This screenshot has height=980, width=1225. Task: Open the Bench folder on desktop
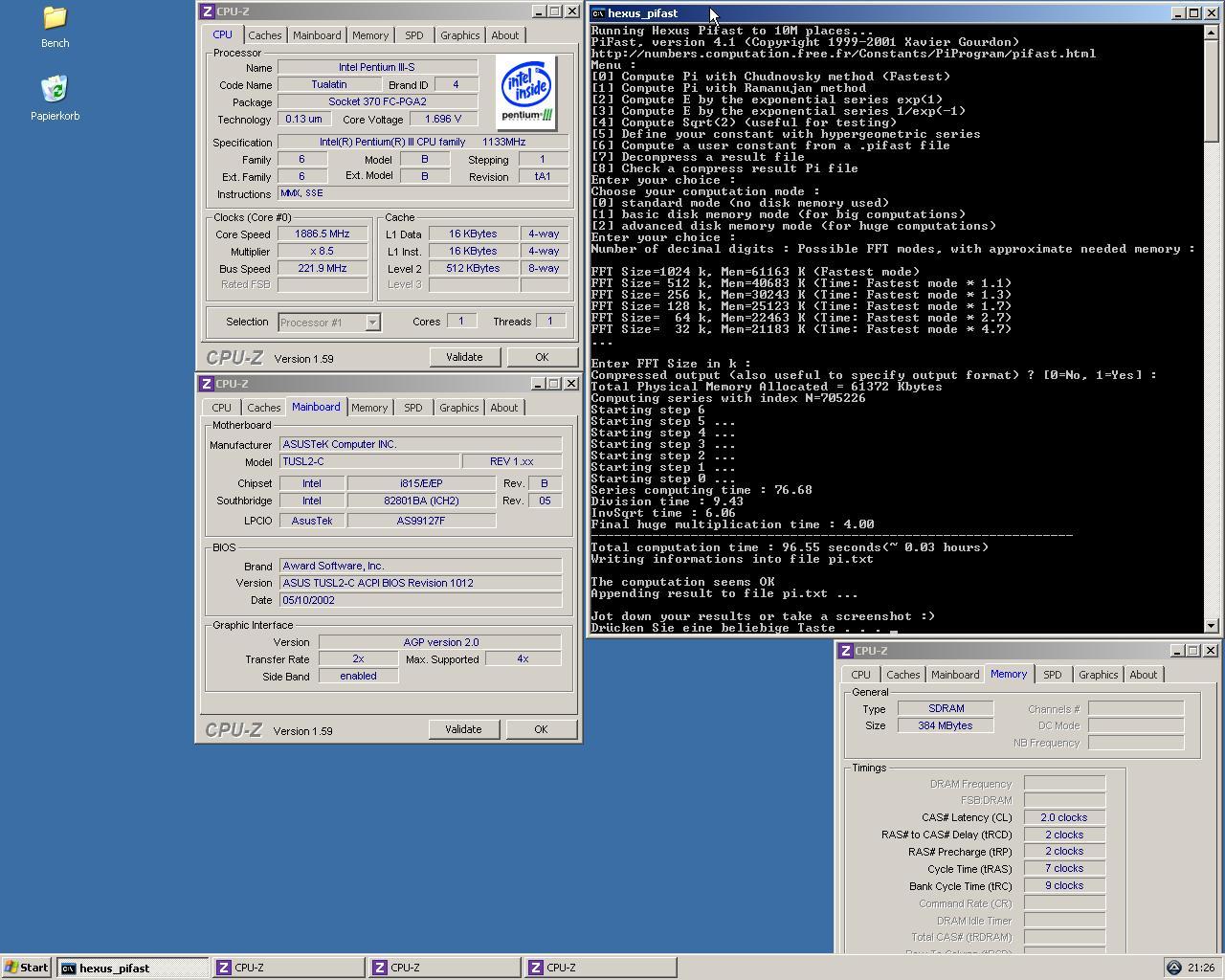coord(55,27)
